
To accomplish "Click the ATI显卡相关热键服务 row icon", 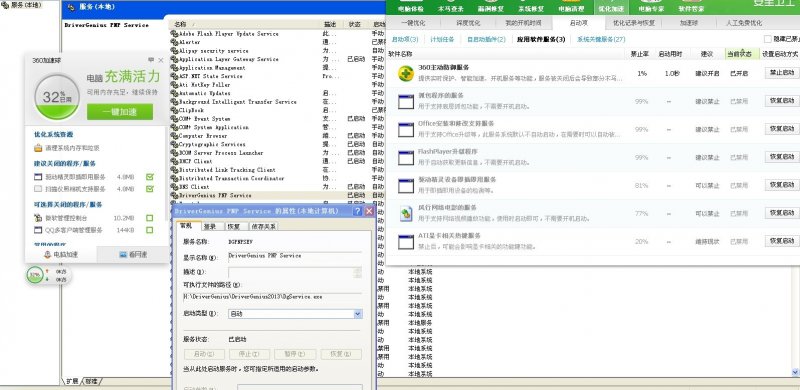I will tap(406, 242).
